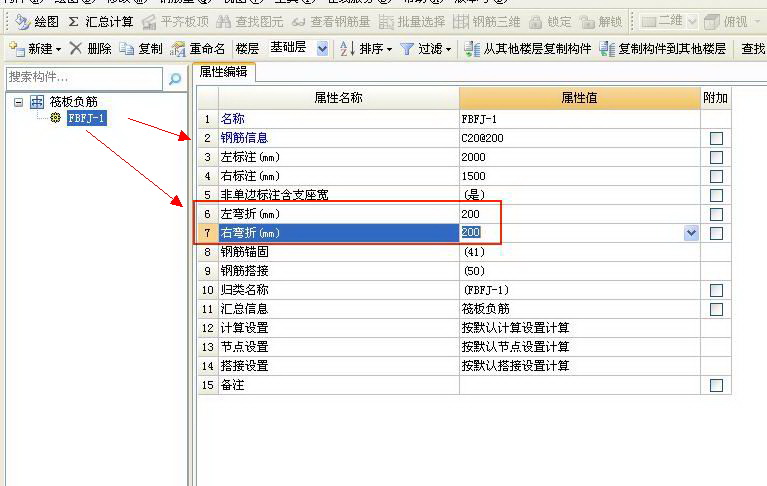Click the gear icon beside FBFJ-1
767x486 pixels.
[x=55, y=118]
